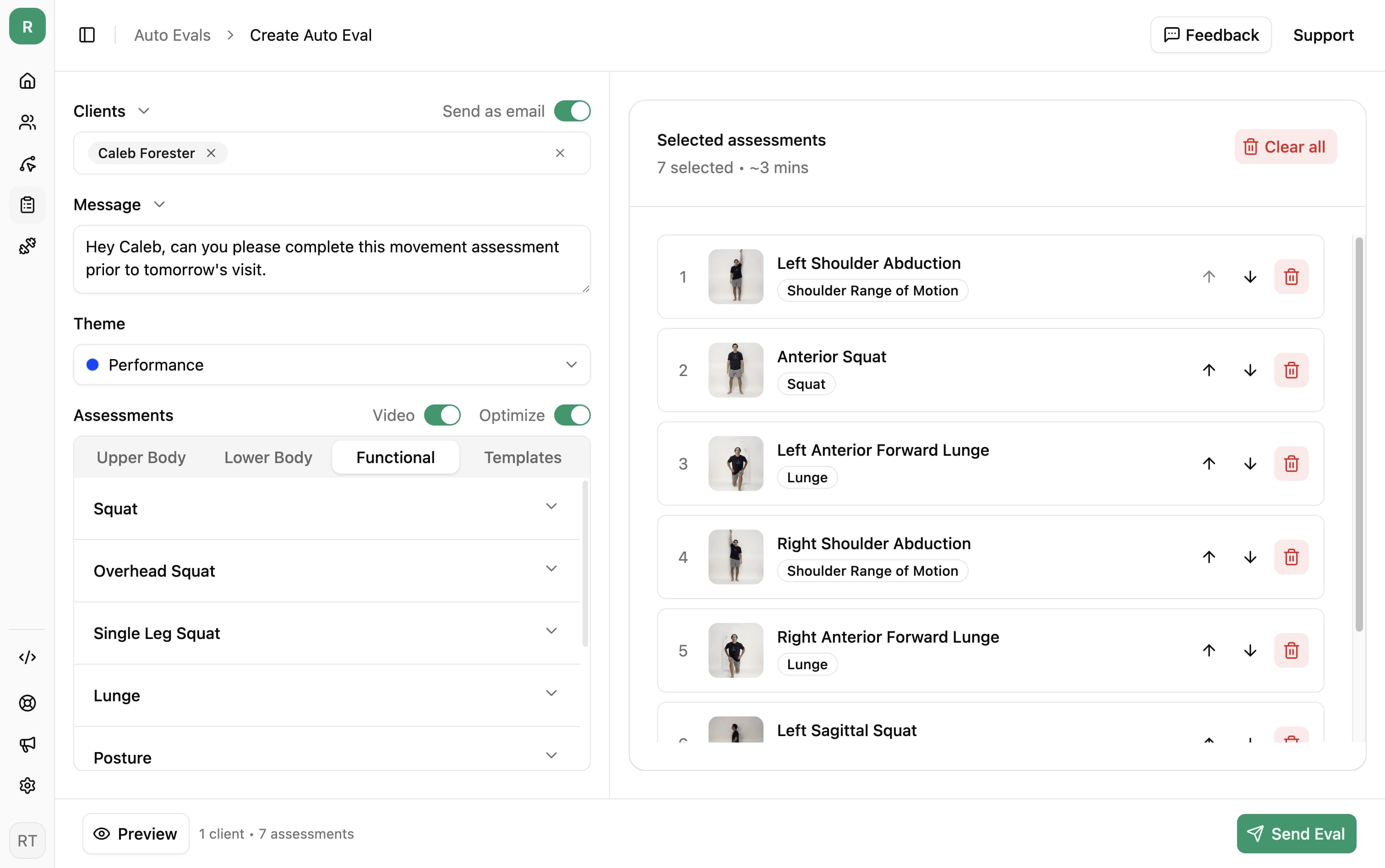This screenshot has height=868, width=1385.
Task: Open the Theme dropdown showing Performance
Action: 332,365
